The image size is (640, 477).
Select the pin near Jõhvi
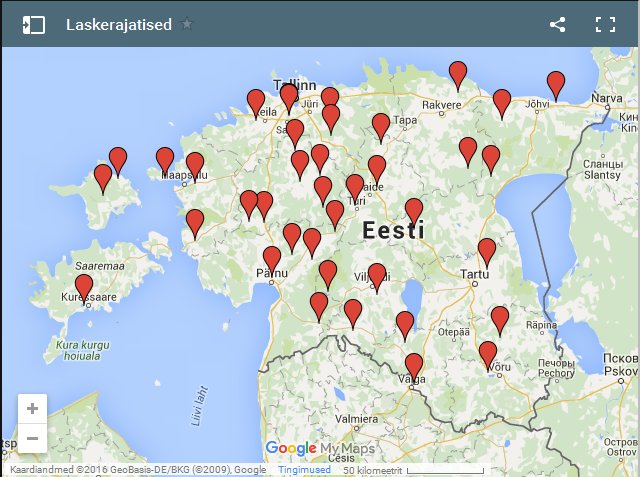point(555,83)
